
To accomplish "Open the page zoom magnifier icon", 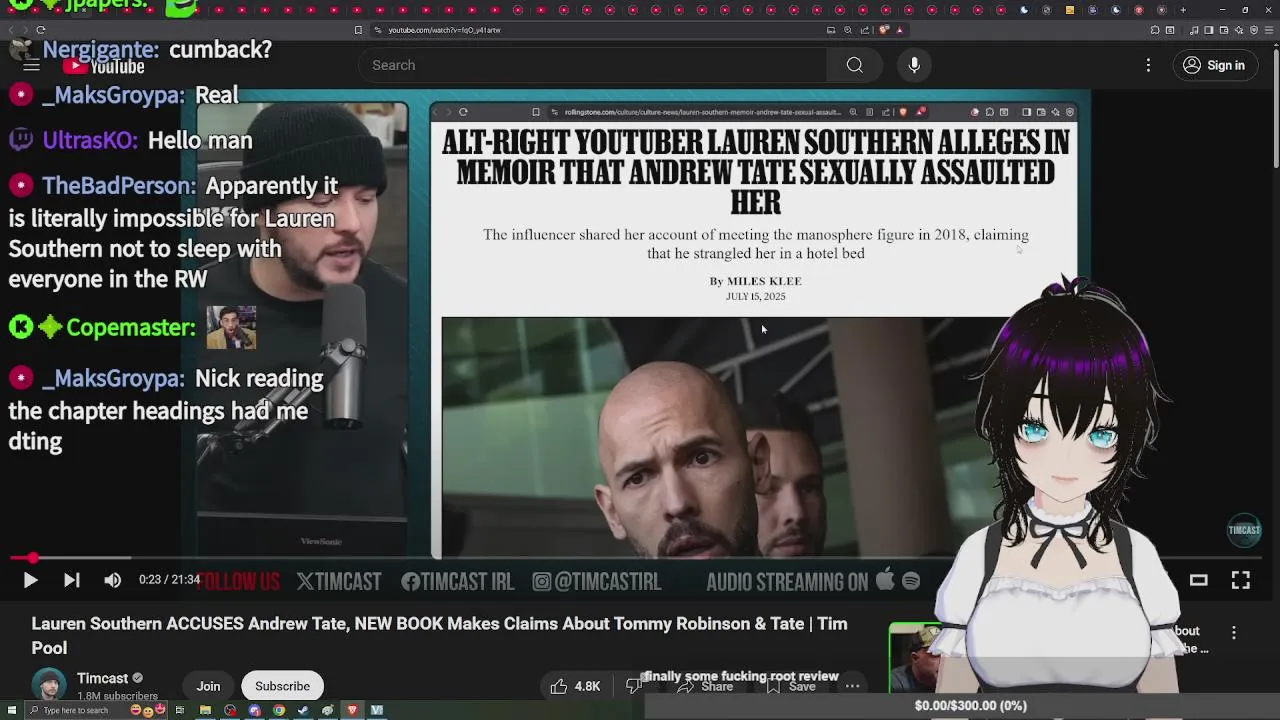I will [x=848, y=30].
